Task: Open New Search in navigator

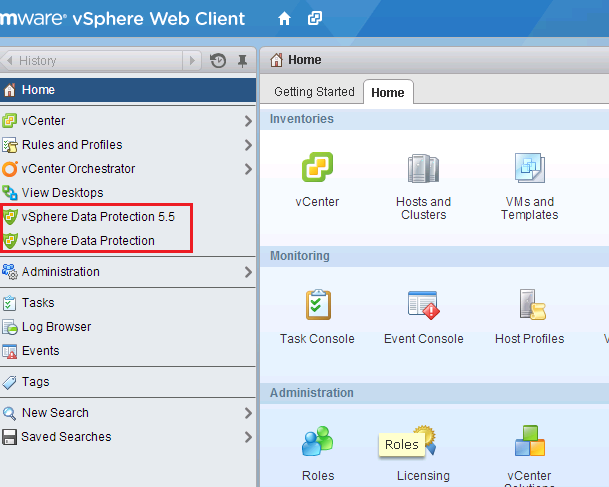Action: point(128,413)
